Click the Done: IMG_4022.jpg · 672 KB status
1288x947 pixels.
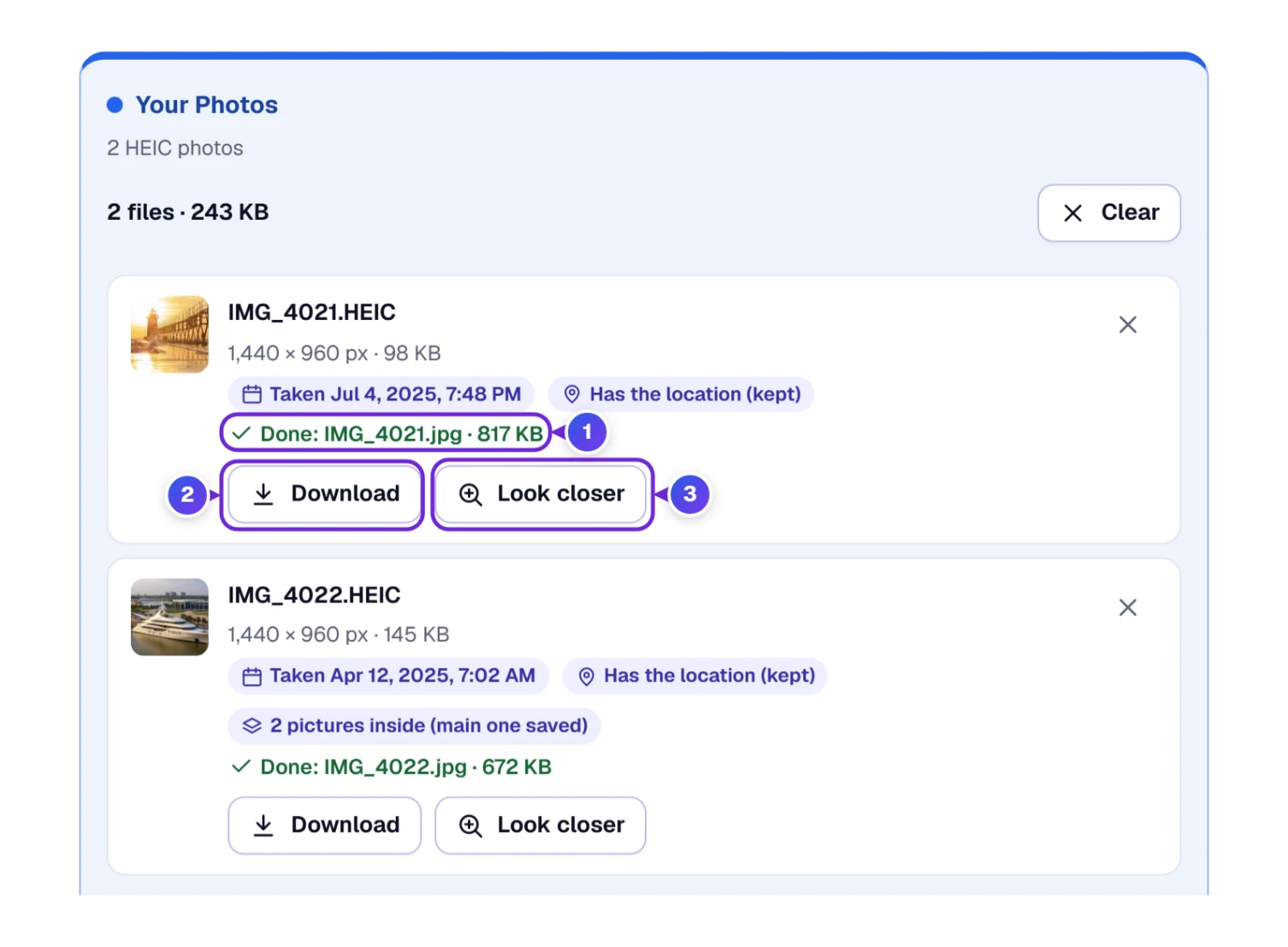pos(406,766)
